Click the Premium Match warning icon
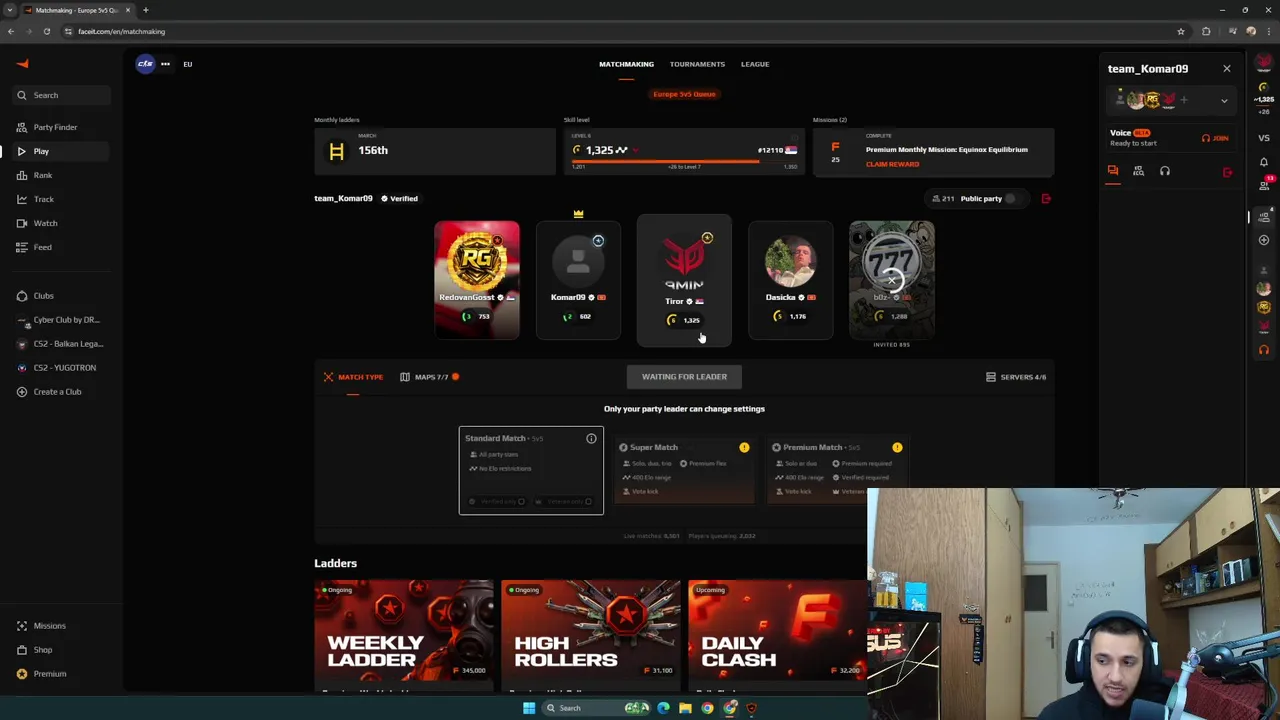 (x=897, y=448)
